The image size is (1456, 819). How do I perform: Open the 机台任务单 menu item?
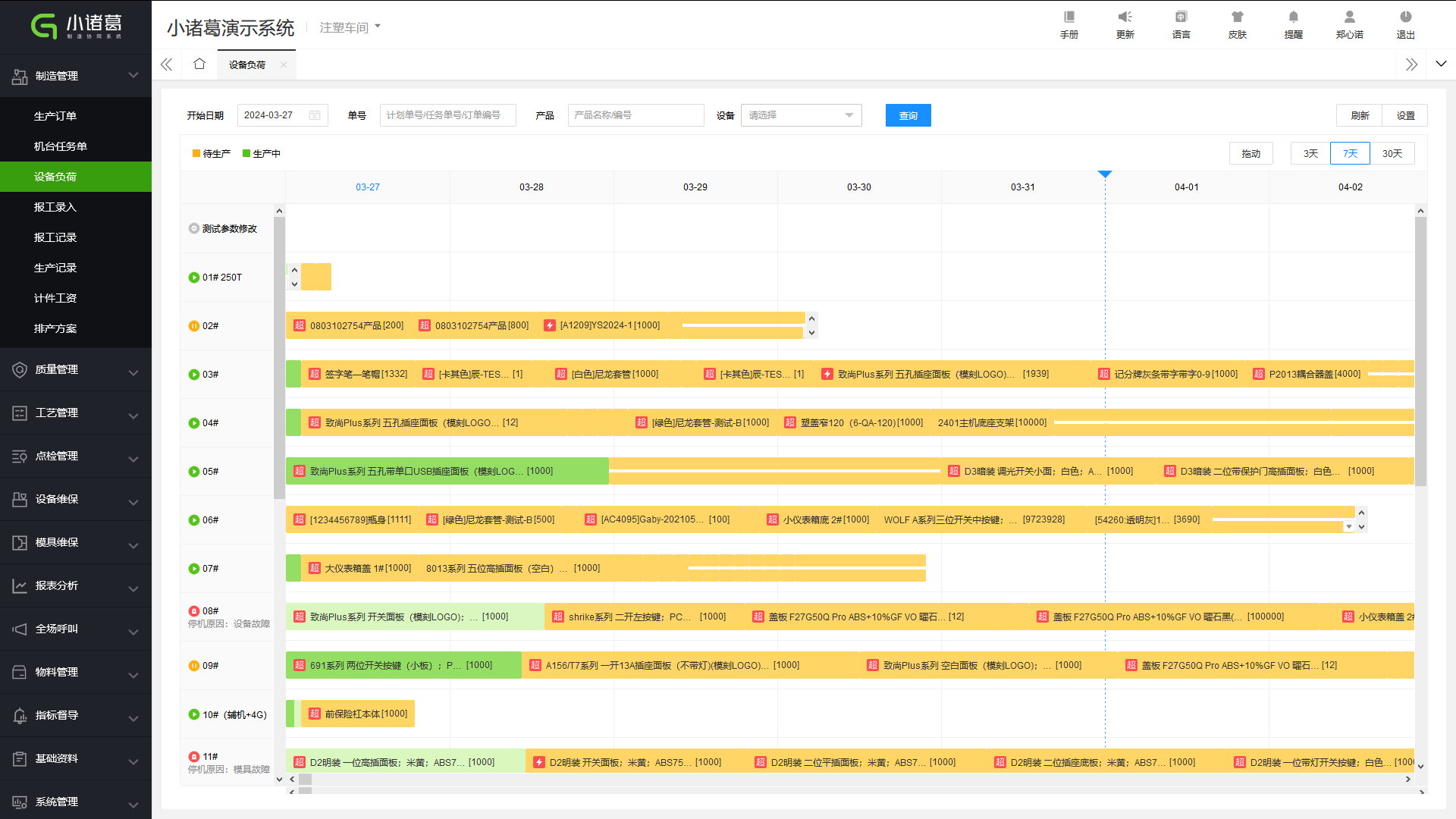point(61,146)
